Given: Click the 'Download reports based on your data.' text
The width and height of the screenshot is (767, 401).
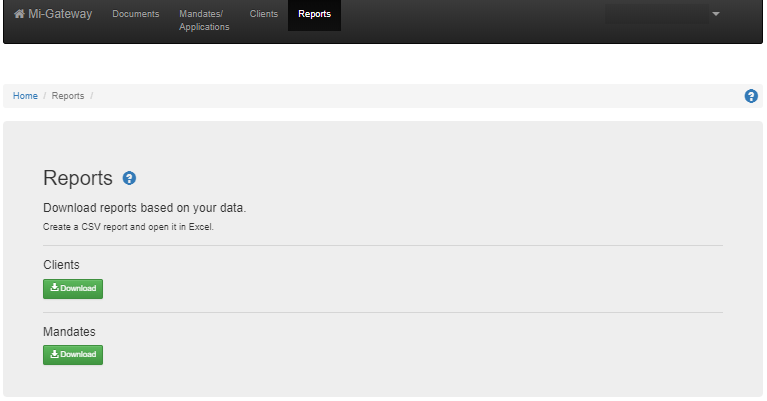Looking at the screenshot, I should coord(144,208).
